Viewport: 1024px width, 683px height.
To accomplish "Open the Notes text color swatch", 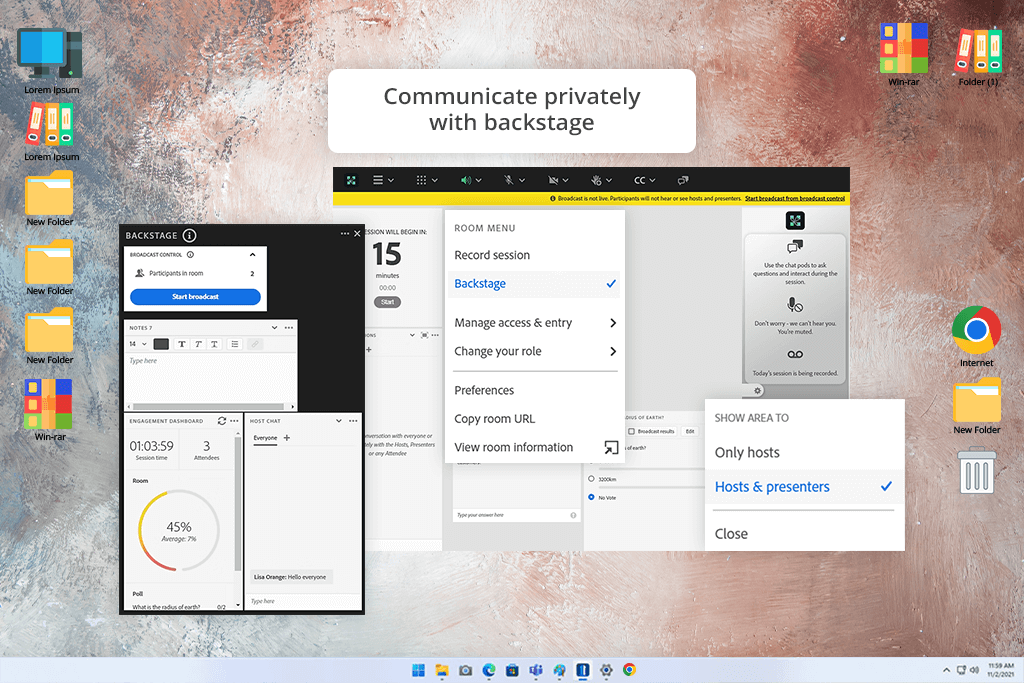I will [x=161, y=344].
